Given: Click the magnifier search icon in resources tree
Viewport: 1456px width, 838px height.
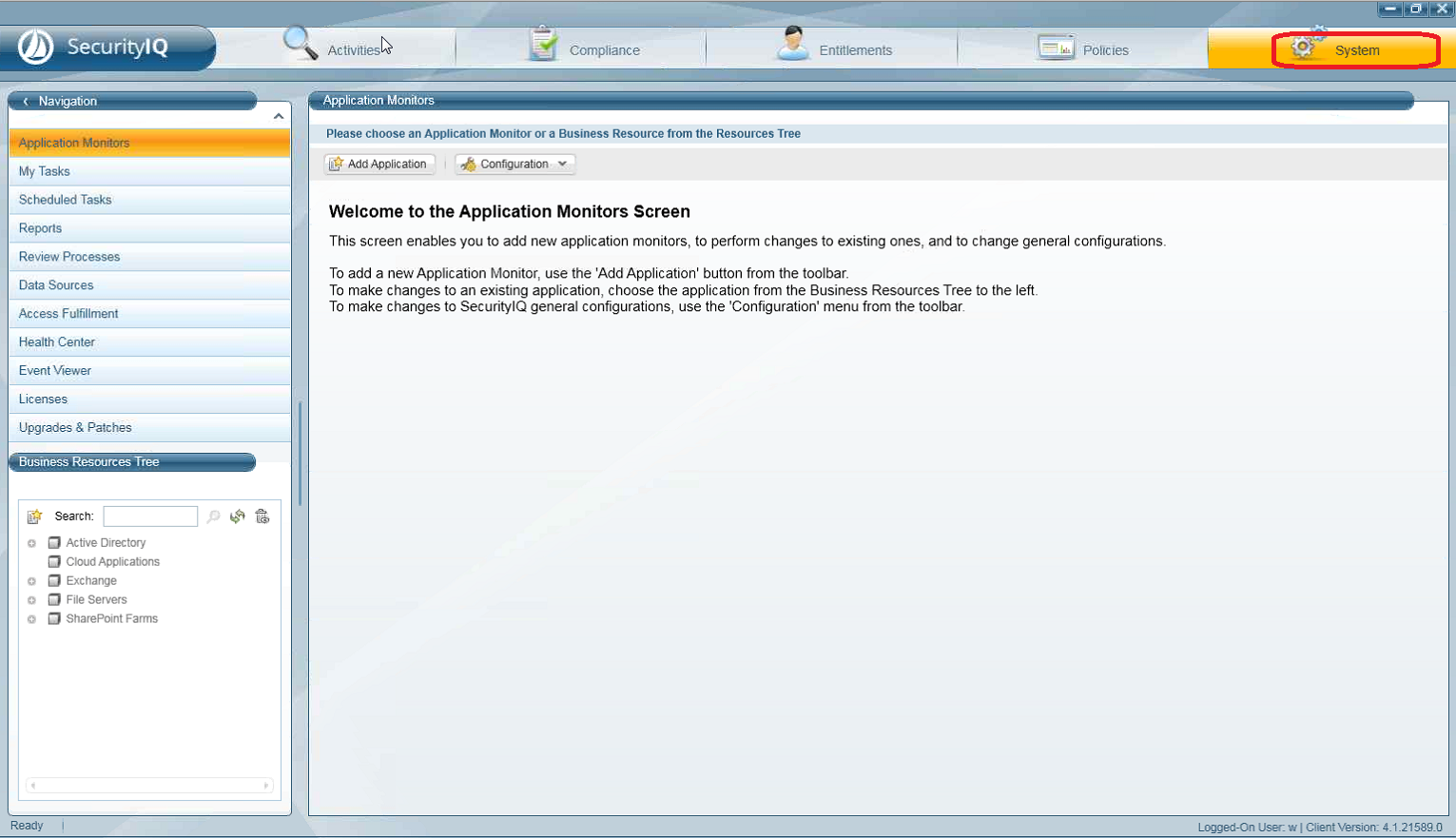Looking at the screenshot, I should point(213,516).
